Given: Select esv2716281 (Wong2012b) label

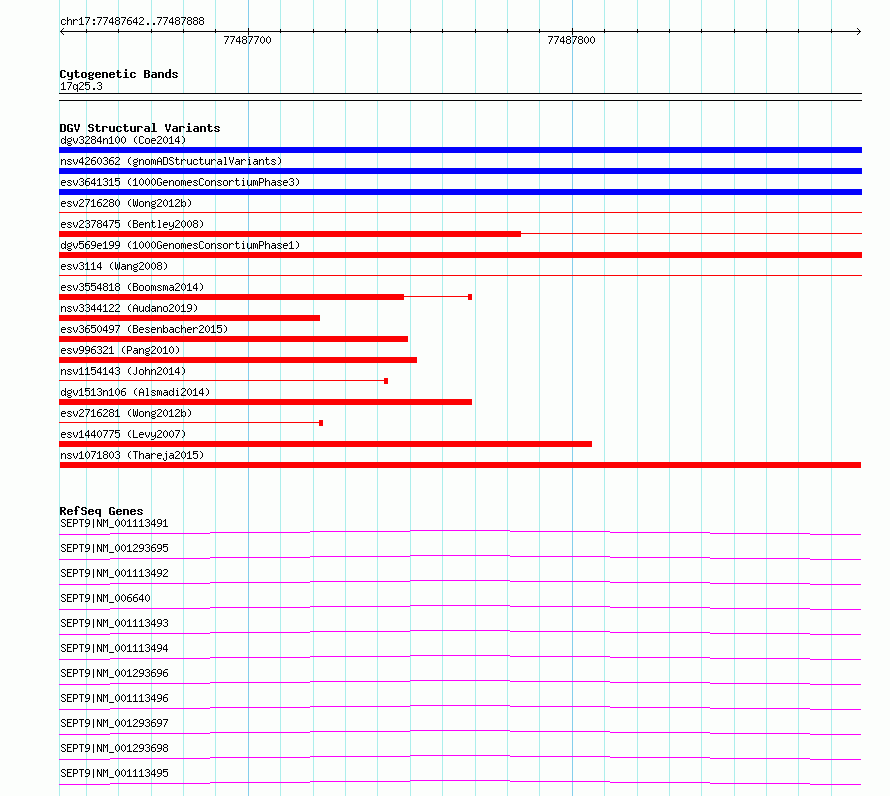Looking at the screenshot, I should click(x=126, y=413).
